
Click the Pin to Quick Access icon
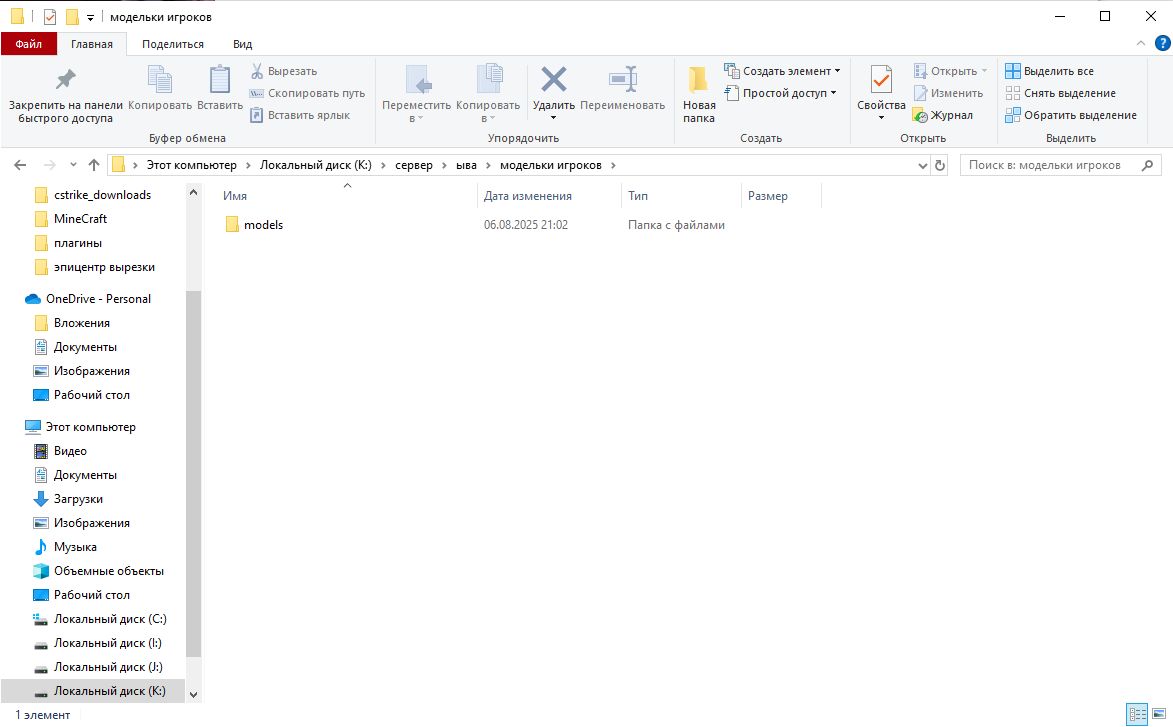65,80
